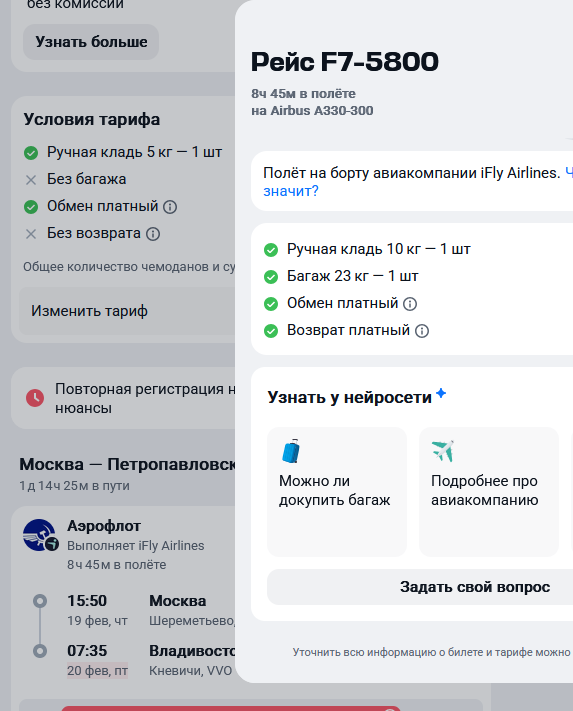
Task: Click info icon next to 'Обмен платный' in flight panel
Action: pos(410,304)
